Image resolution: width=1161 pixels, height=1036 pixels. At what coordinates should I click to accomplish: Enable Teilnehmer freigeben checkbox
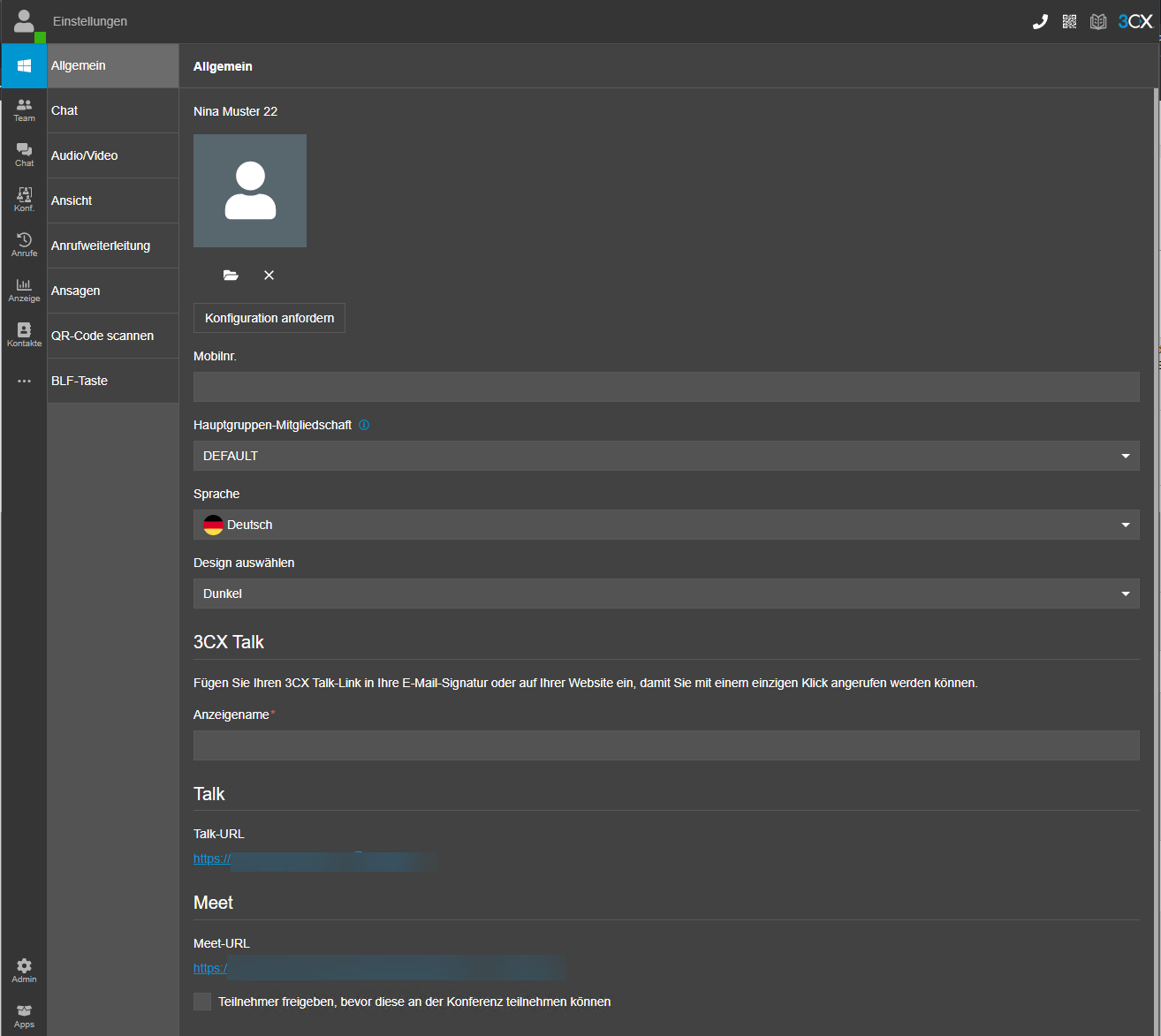point(202,1002)
